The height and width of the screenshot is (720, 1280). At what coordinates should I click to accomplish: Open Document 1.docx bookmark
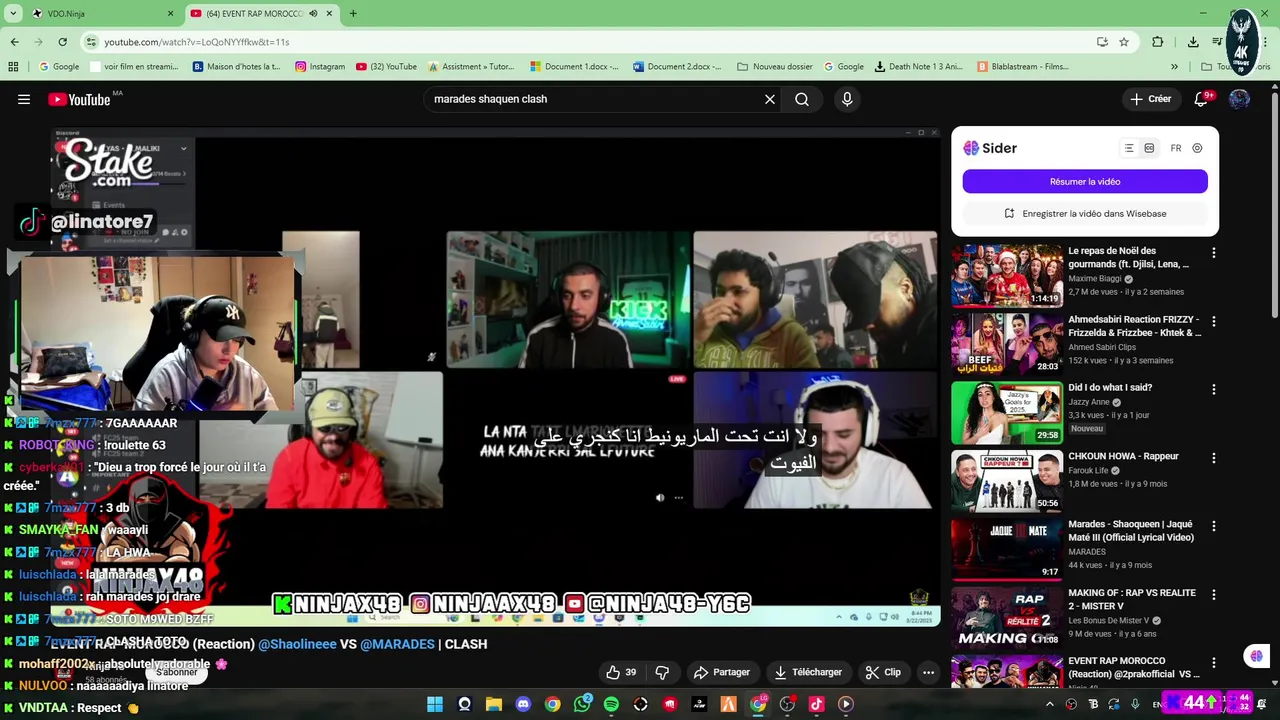point(575,67)
